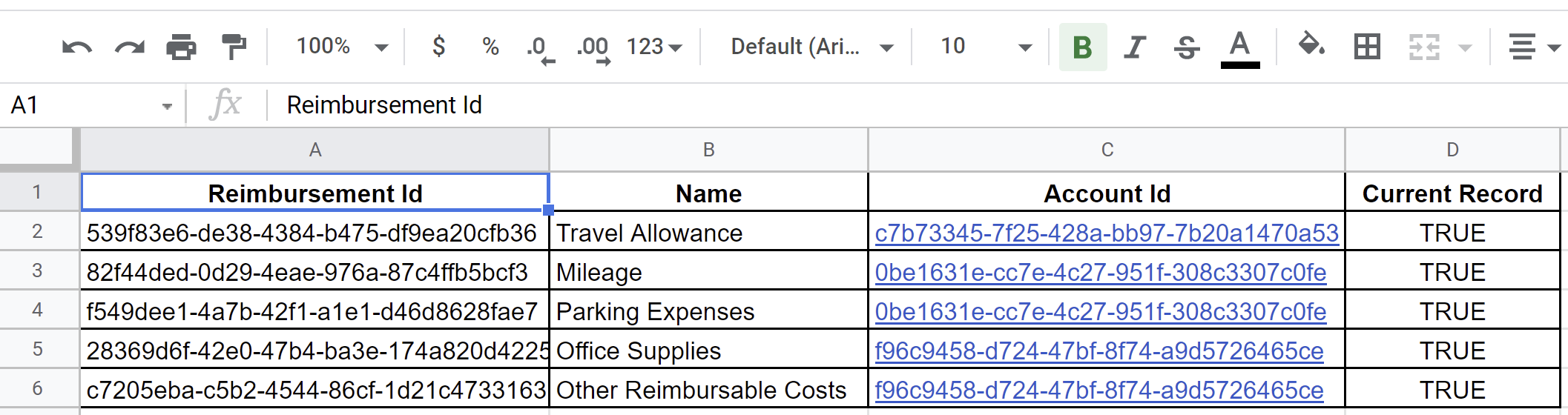Viewport: 1568px width, 415px height.
Task: Toggle Italic formatting button
Action: [1134, 47]
